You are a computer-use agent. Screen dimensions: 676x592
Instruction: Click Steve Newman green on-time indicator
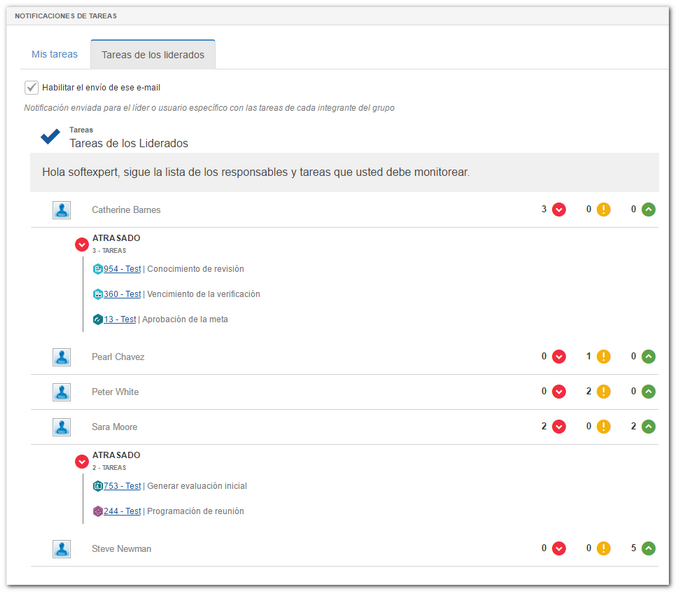click(648, 548)
